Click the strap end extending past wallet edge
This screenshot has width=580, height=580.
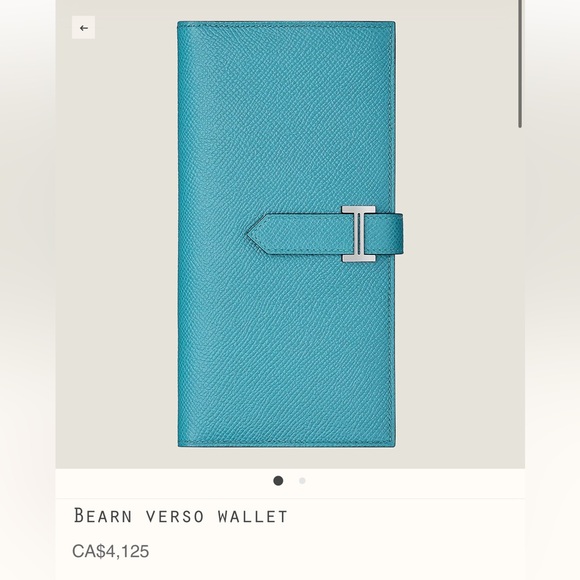(x=400, y=234)
